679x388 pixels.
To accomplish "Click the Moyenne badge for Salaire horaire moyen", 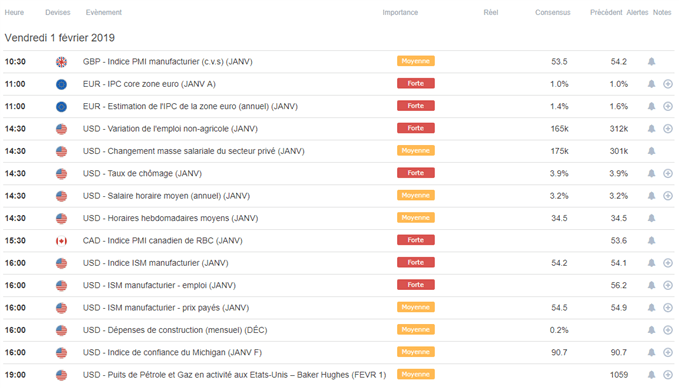I will (x=416, y=195).
